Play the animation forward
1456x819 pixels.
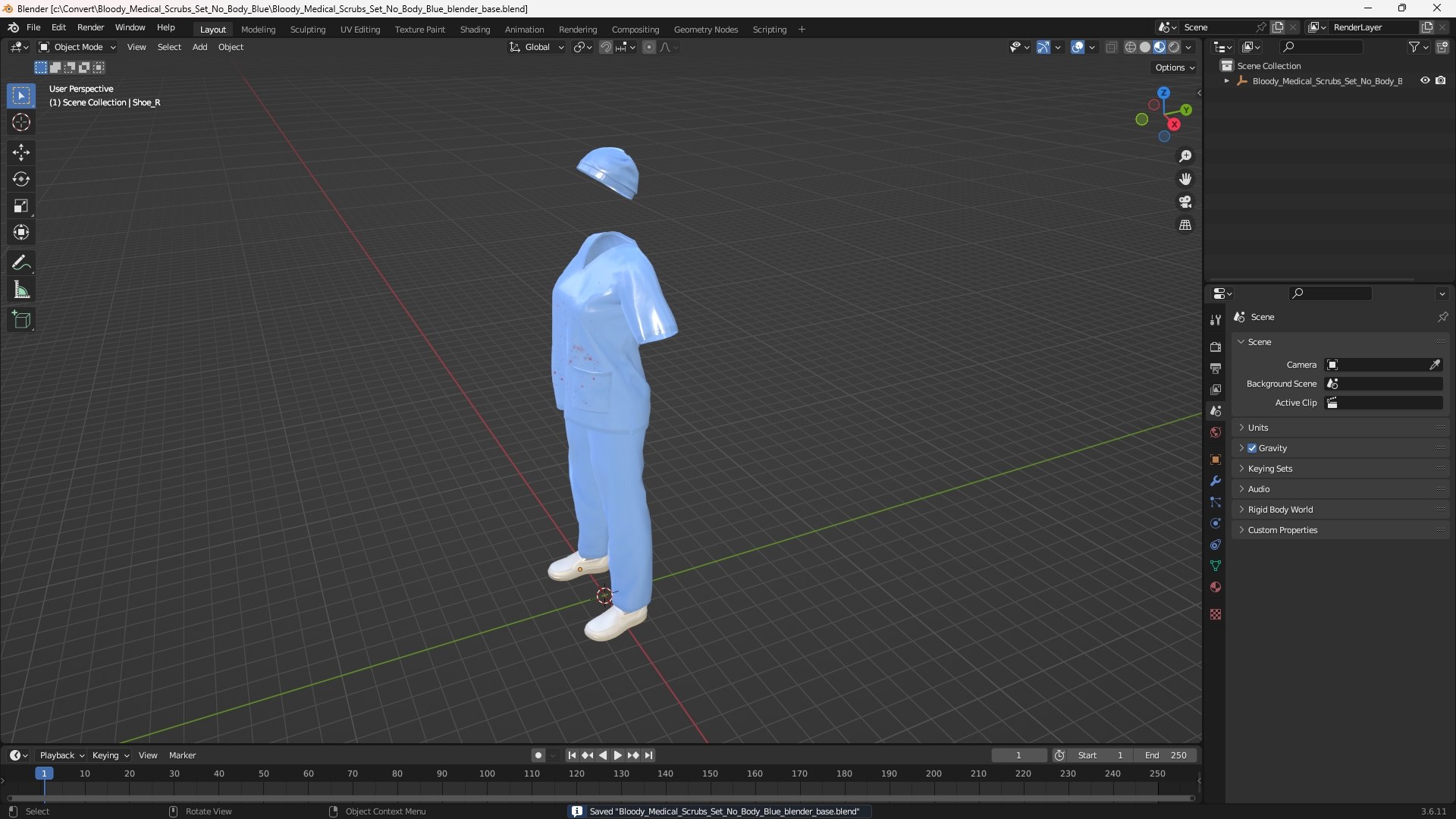pos(617,755)
